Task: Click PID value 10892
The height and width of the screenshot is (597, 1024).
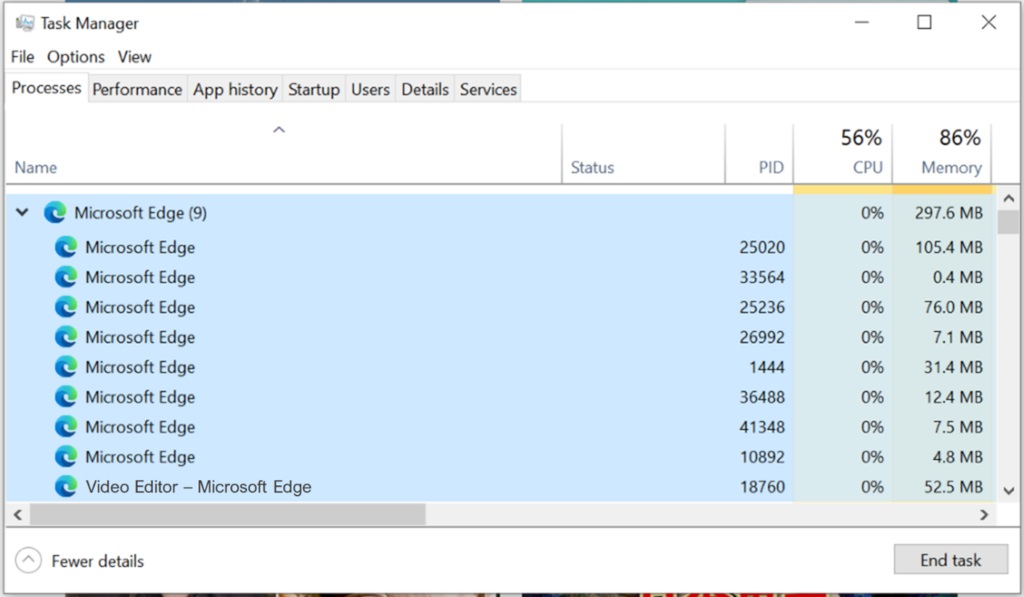Action: pos(762,457)
